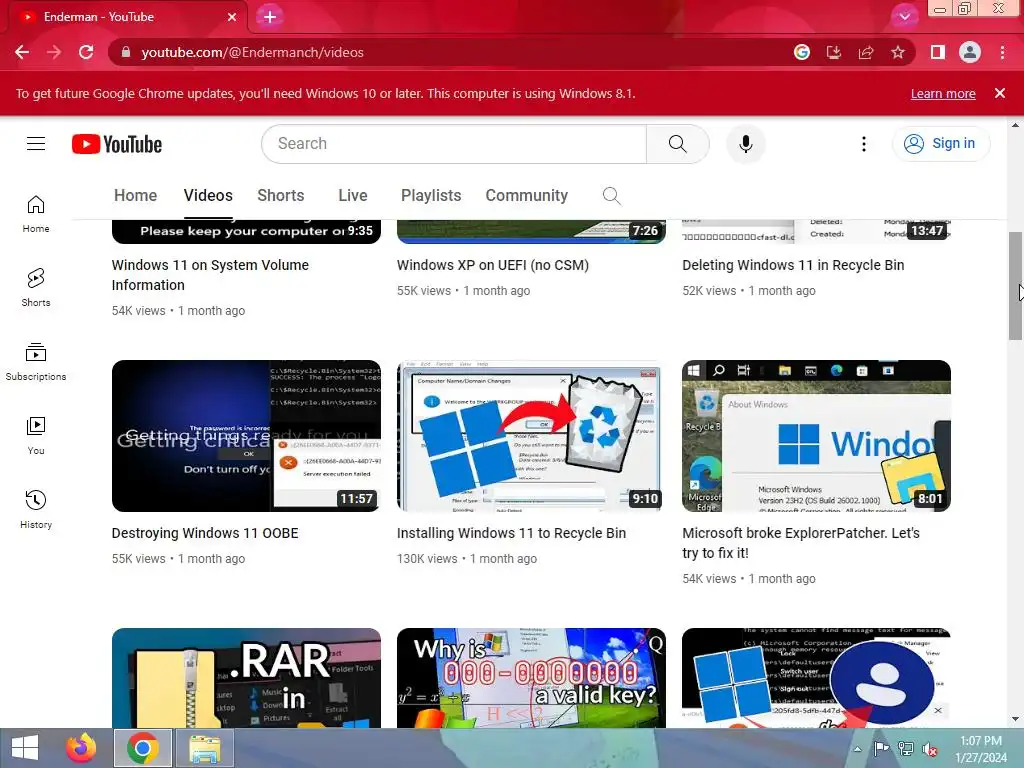Open Subscriptions in the left sidebar
Image resolution: width=1024 pixels, height=768 pixels.
(36, 362)
